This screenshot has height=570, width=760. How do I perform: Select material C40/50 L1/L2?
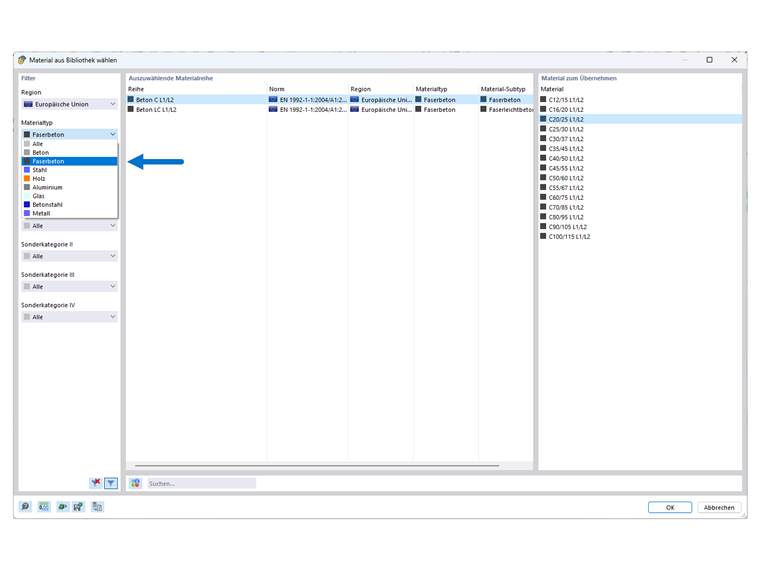(640, 158)
